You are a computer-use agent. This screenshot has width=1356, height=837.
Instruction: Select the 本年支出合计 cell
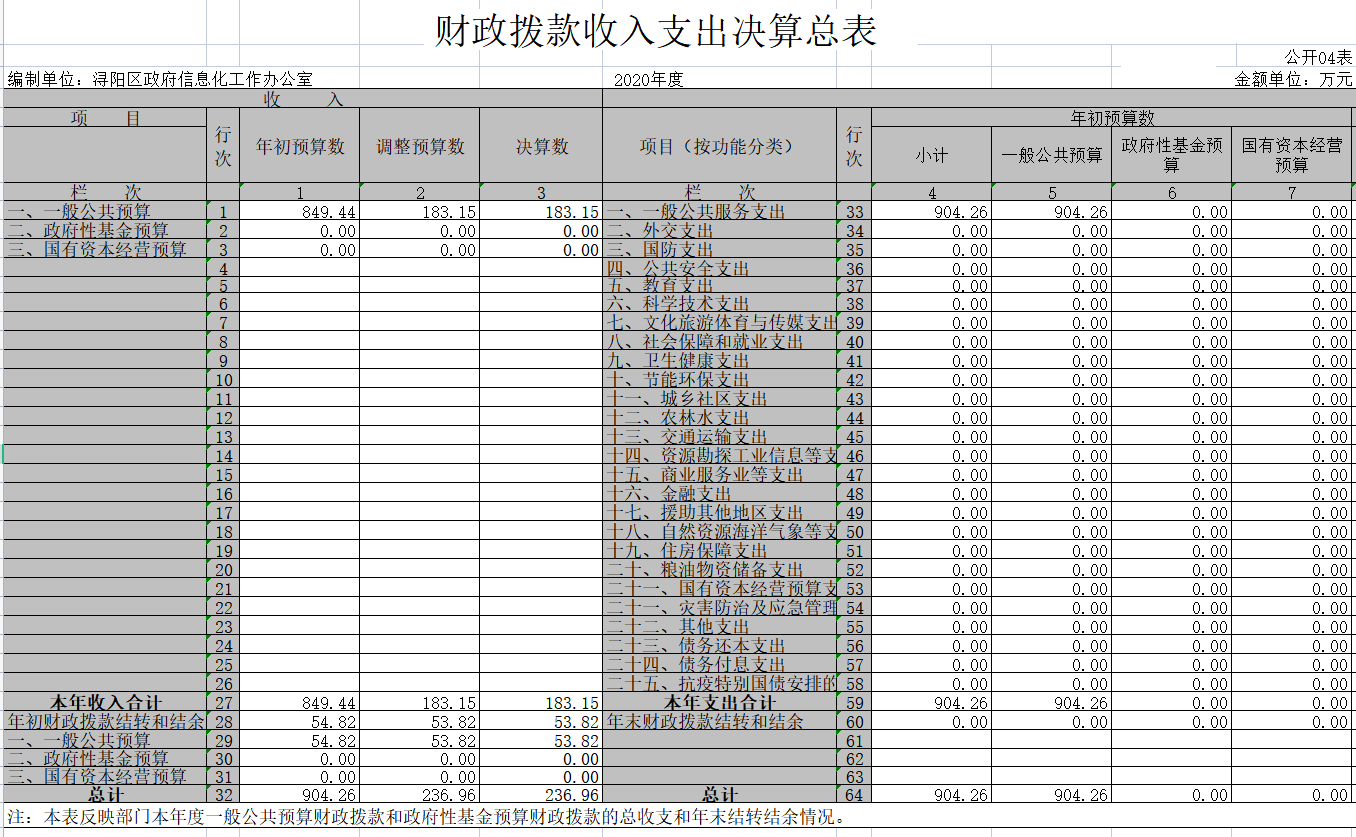click(719, 703)
